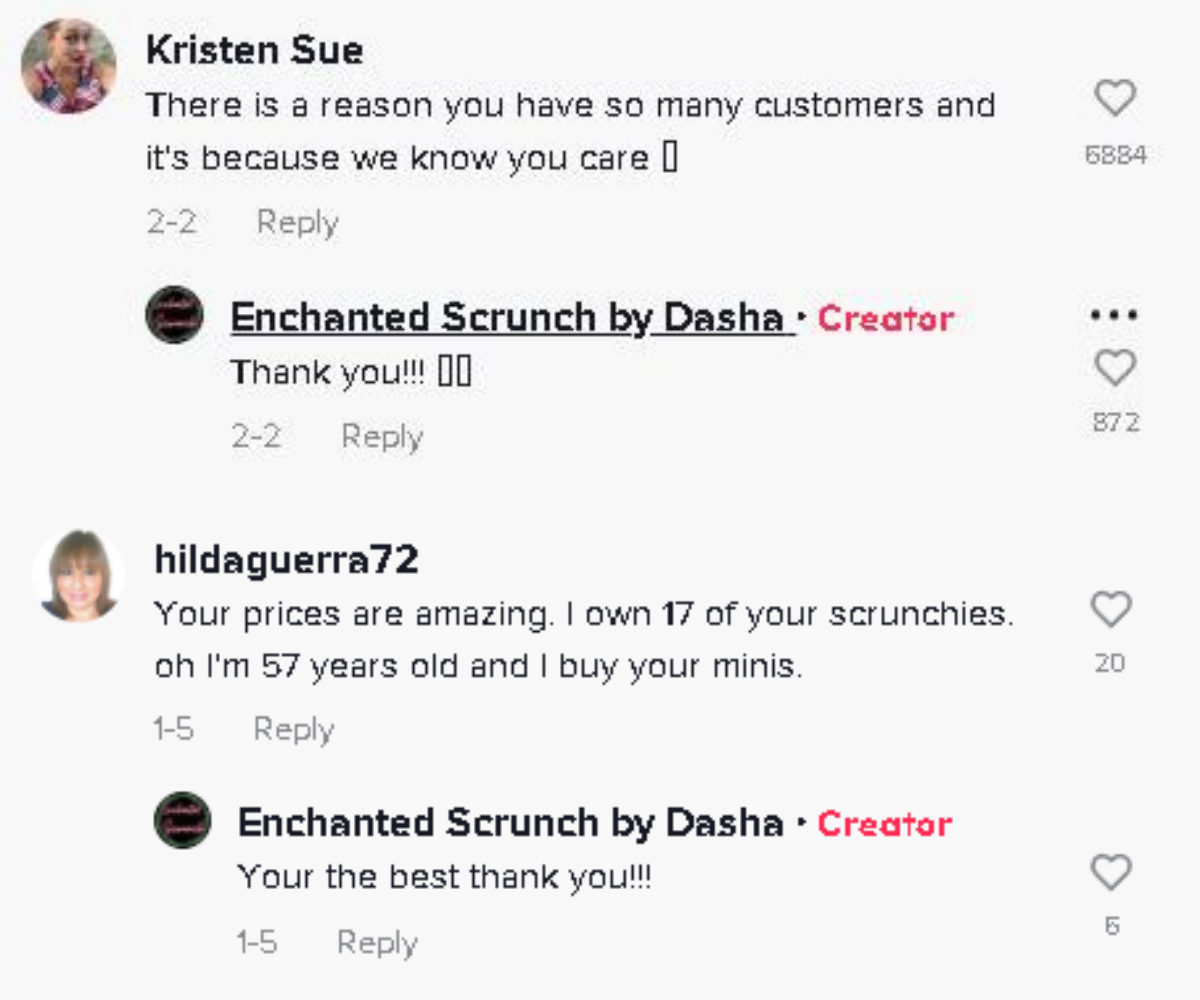
Task: Open three-dot menu on creator reply
Action: [x=1115, y=315]
